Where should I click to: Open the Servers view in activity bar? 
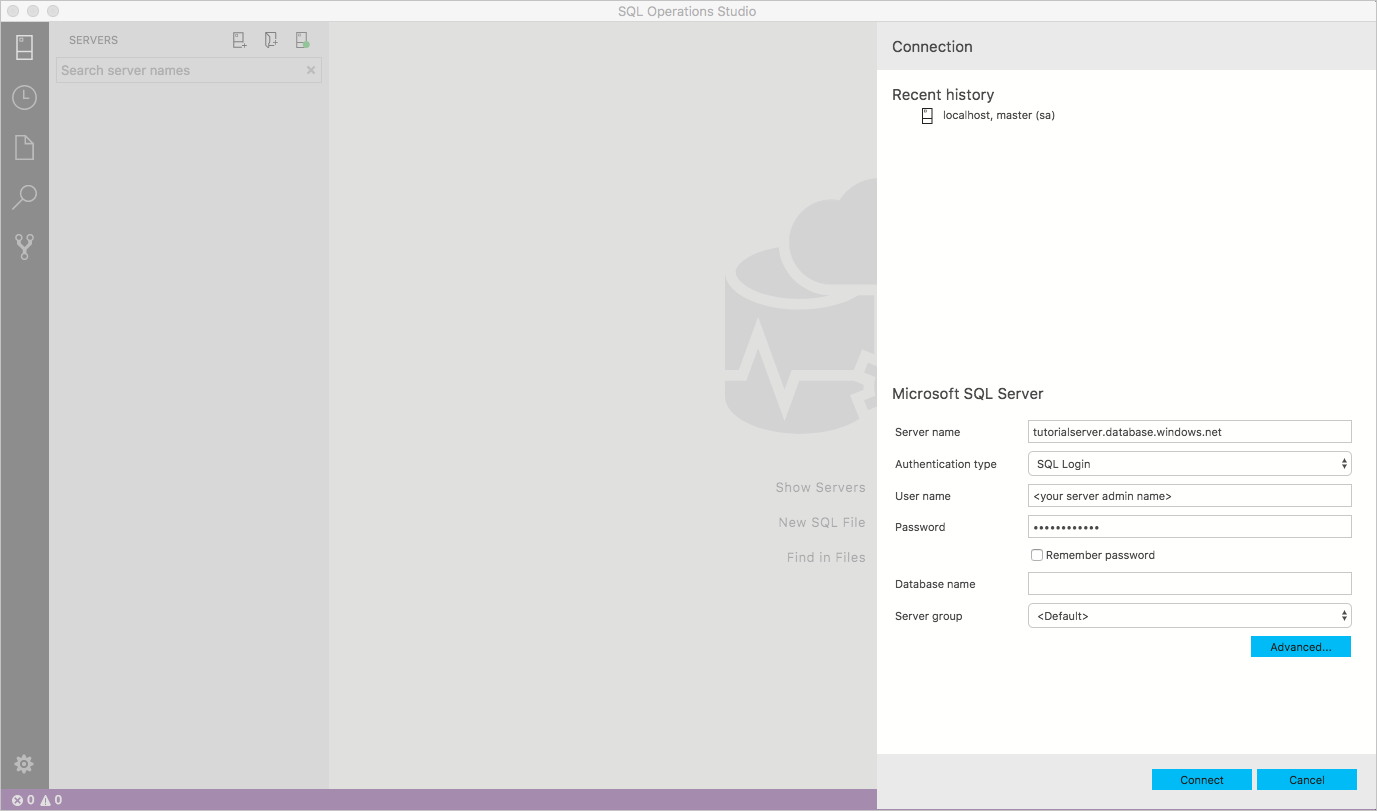pos(24,47)
